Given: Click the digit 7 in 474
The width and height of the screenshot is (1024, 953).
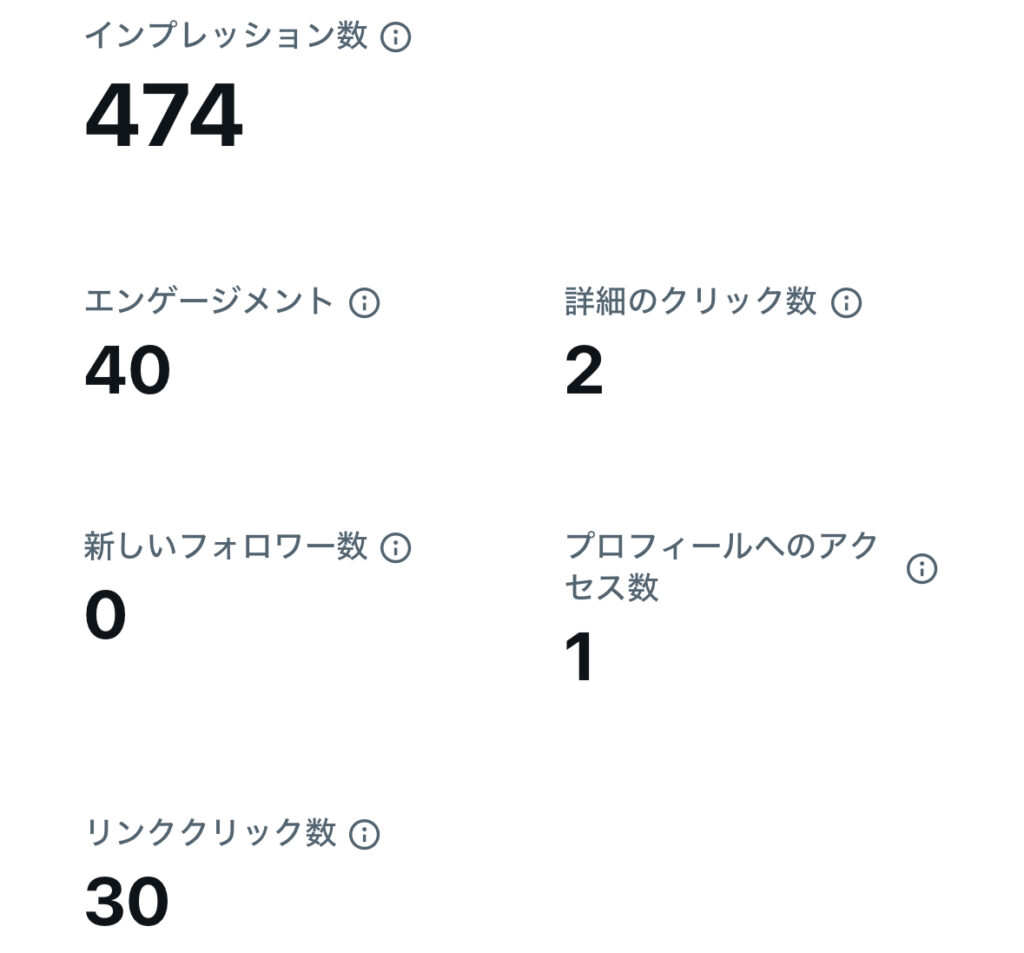Looking at the screenshot, I should (x=165, y=116).
